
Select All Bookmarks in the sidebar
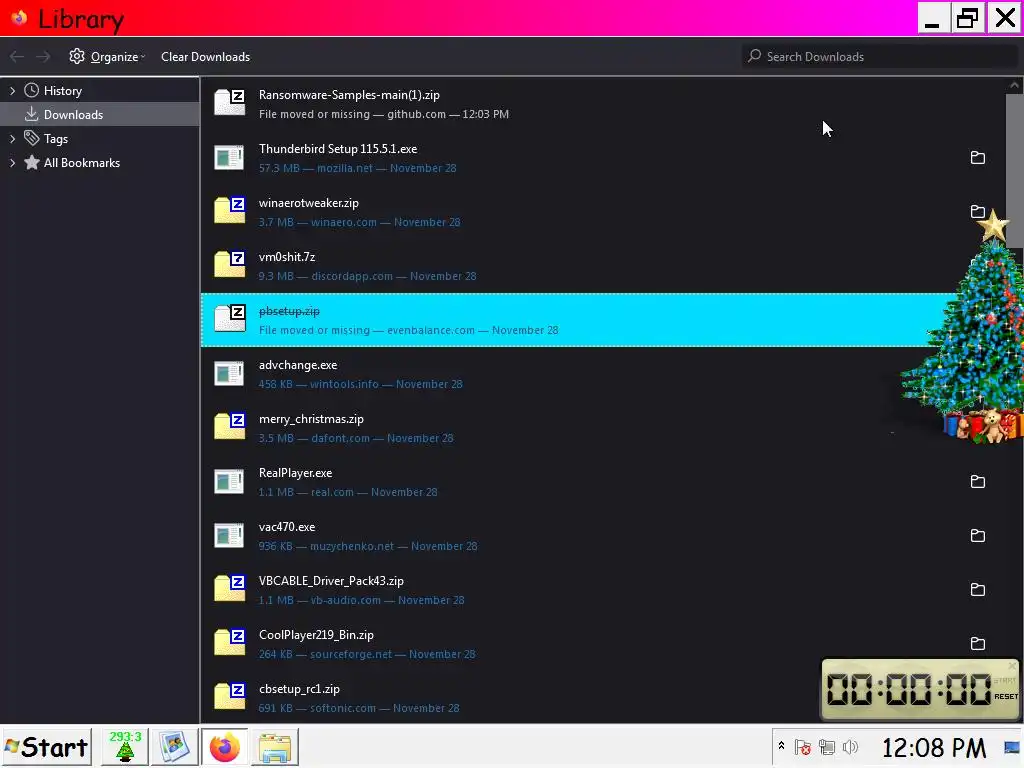[x=82, y=163]
